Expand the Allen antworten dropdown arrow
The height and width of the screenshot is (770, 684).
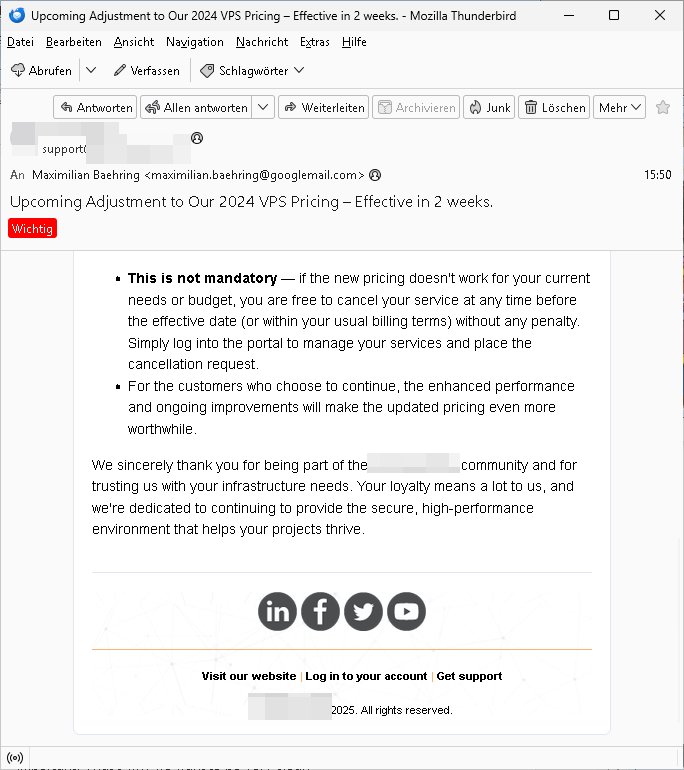[263, 108]
